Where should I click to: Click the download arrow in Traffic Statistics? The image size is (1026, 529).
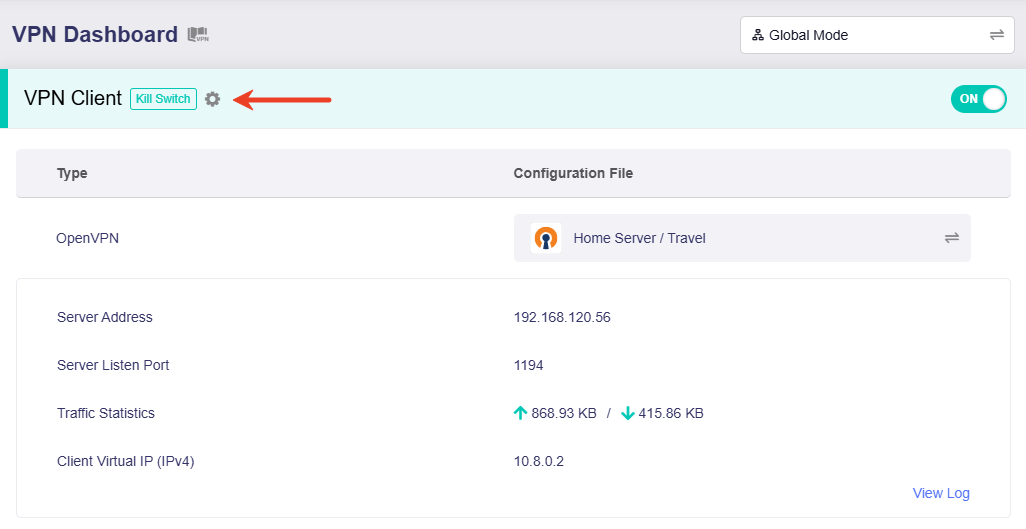[x=627, y=413]
